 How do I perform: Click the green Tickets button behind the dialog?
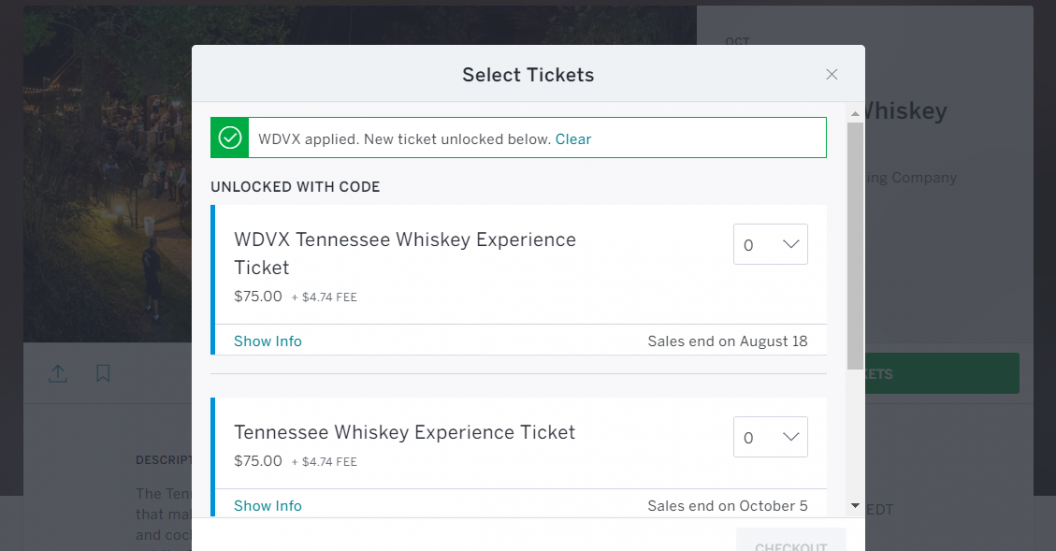point(940,373)
